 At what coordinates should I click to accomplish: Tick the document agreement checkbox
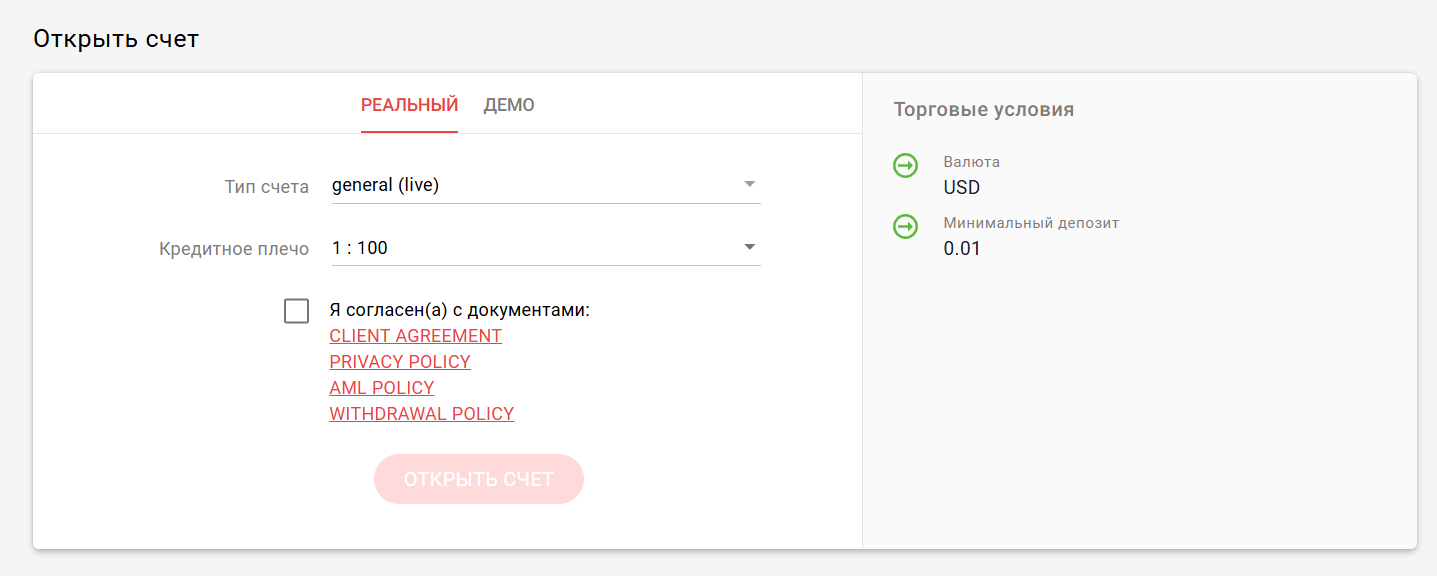point(296,311)
